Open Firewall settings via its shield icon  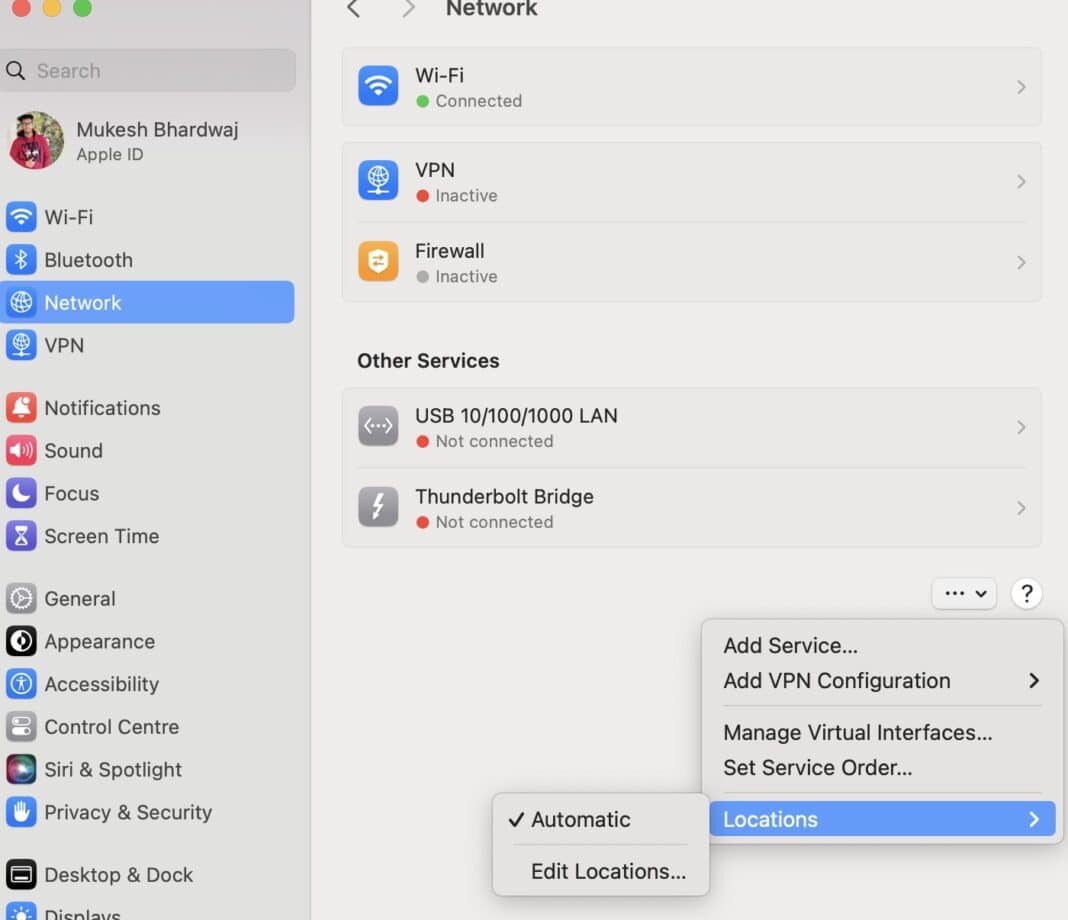tap(378, 261)
